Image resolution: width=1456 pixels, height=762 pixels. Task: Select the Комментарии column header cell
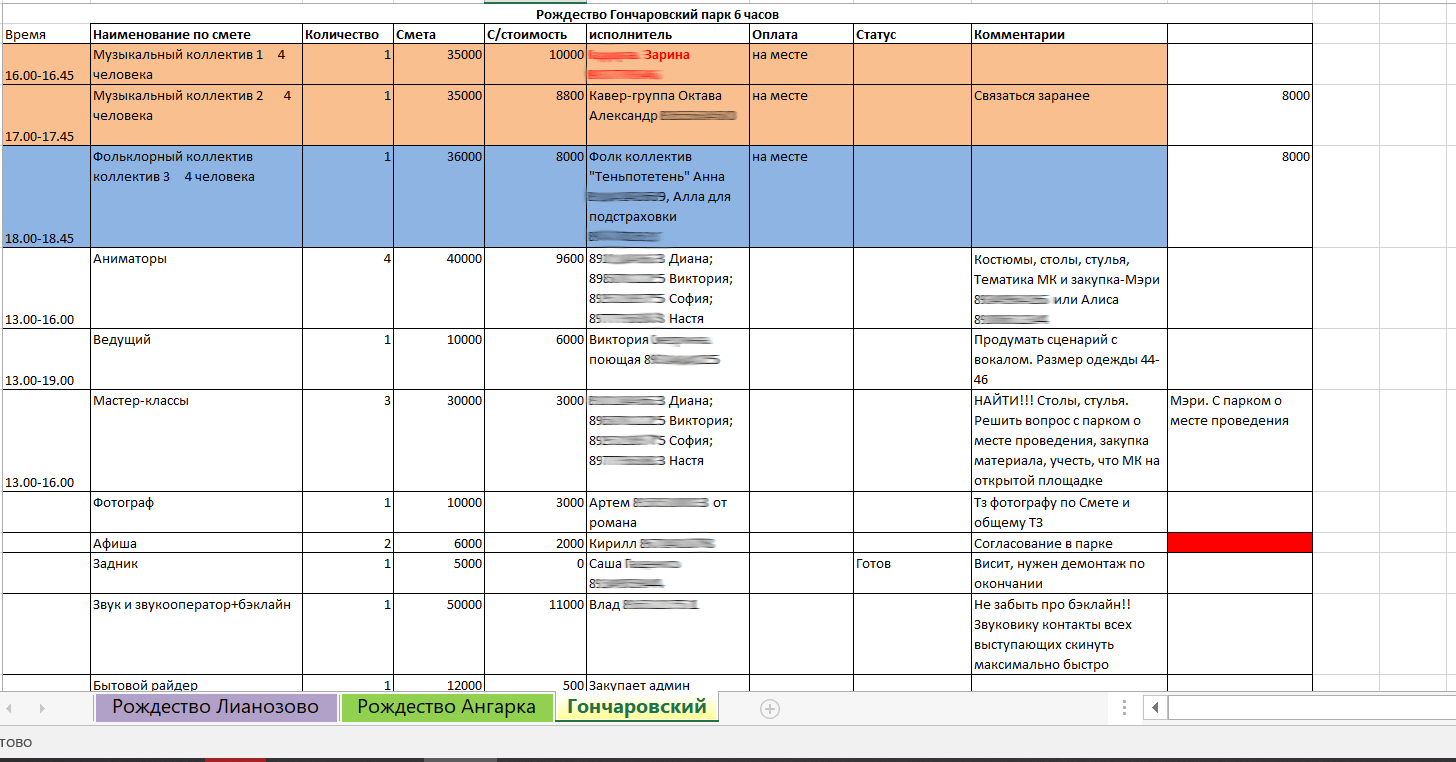point(1068,34)
